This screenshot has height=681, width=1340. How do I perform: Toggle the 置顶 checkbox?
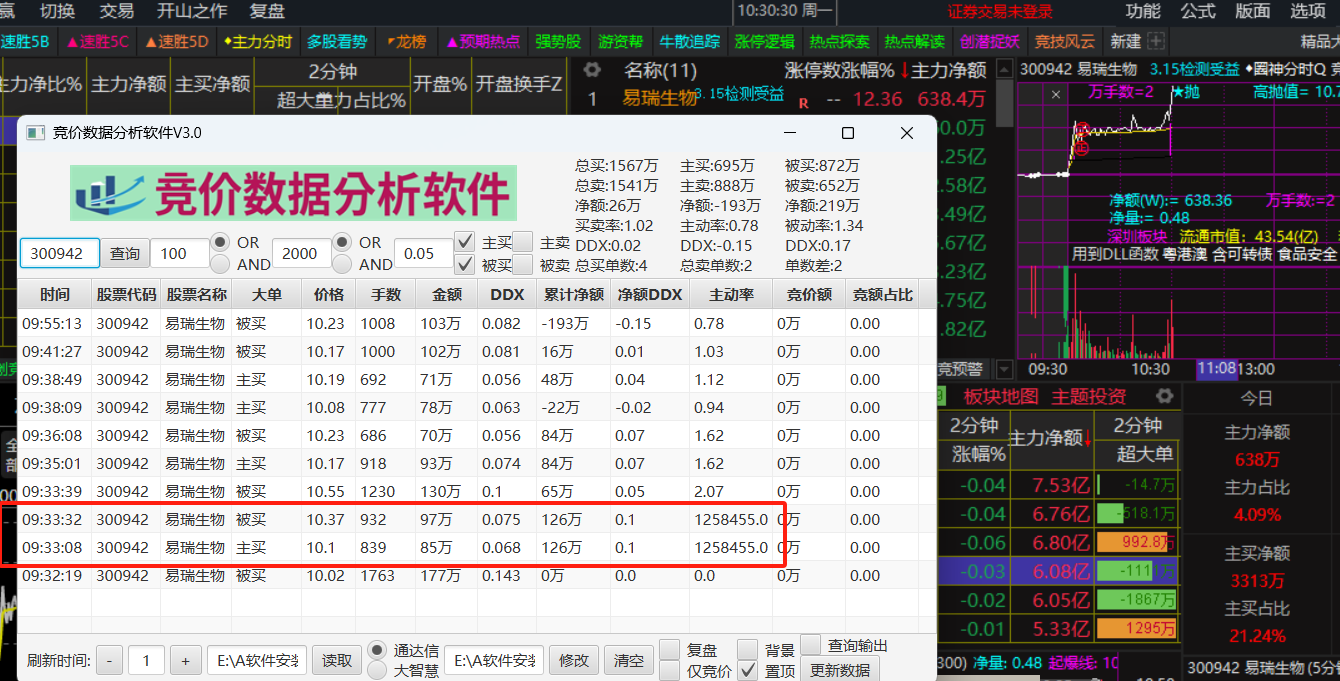tap(747, 671)
